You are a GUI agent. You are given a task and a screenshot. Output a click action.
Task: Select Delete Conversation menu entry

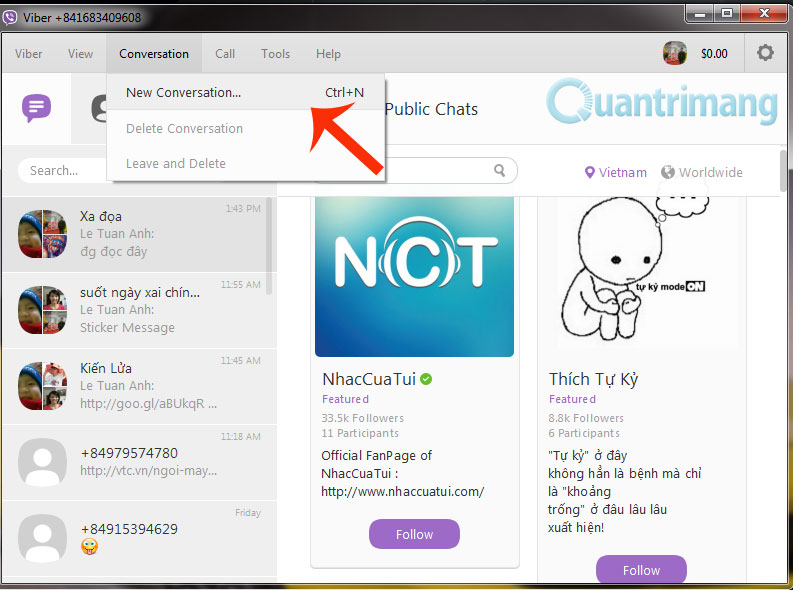point(246,128)
